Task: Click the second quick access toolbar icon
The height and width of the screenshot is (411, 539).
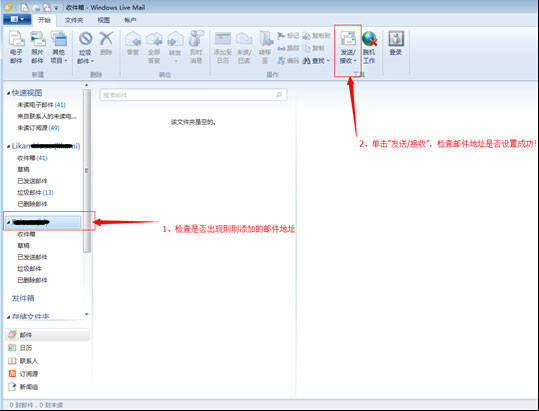Action: [x=36, y=8]
